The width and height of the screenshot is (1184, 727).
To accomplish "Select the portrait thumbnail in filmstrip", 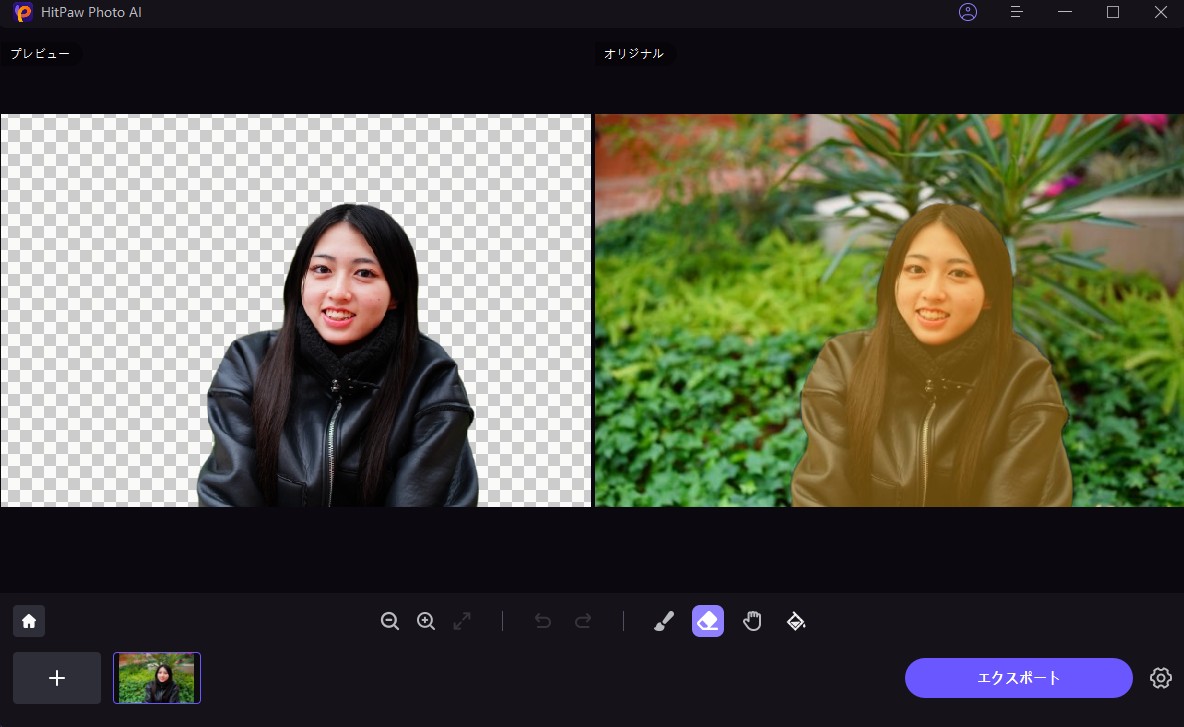I will coord(157,678).
